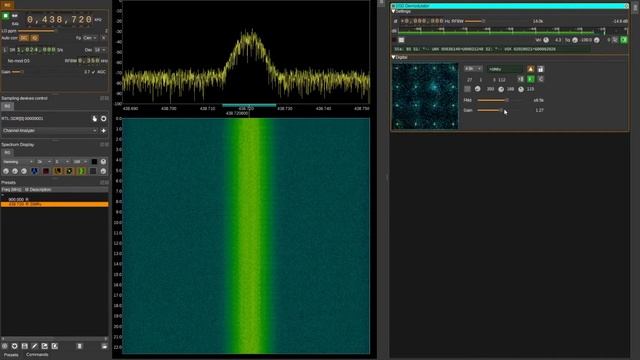Click the squelch gate dial after -100.0
Image resolution: width=640 pixels, height=360 pixels.
pos(597,40)
